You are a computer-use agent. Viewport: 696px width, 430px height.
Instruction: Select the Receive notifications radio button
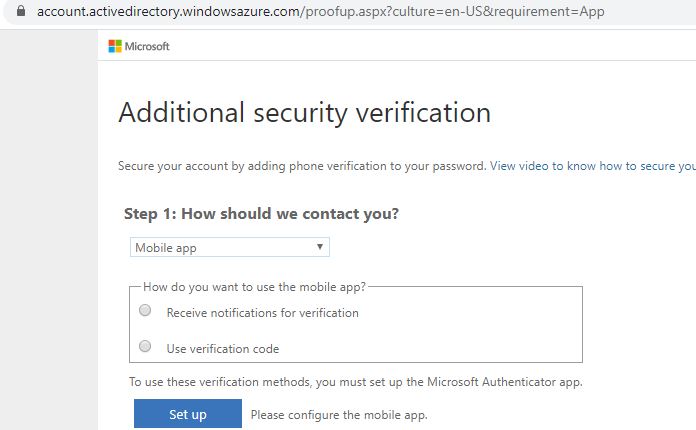pos(145,311)
